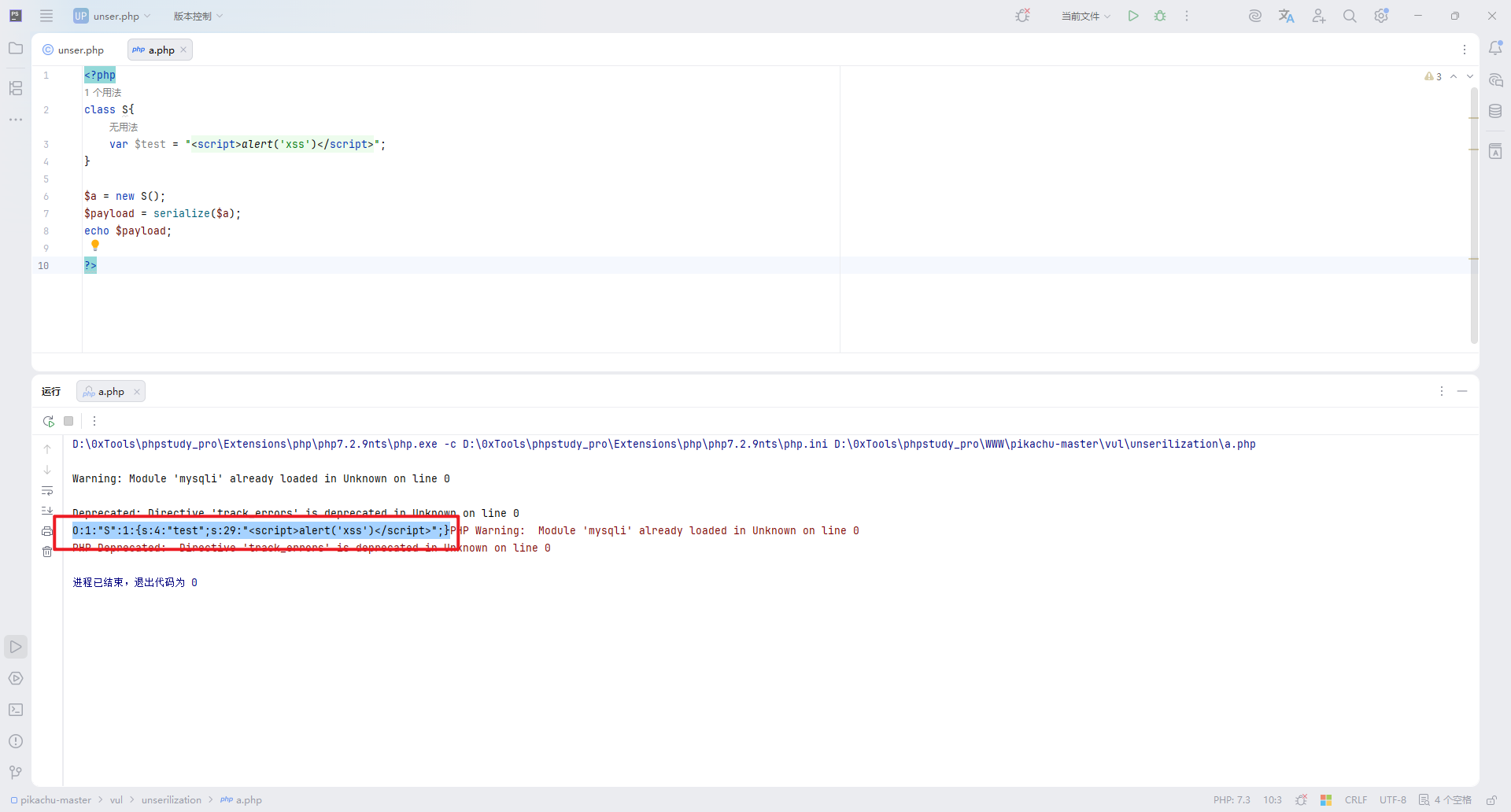Viewport: 1511px width, 812px height.
Task: Open the Project tool window
Action: (16, 49)
